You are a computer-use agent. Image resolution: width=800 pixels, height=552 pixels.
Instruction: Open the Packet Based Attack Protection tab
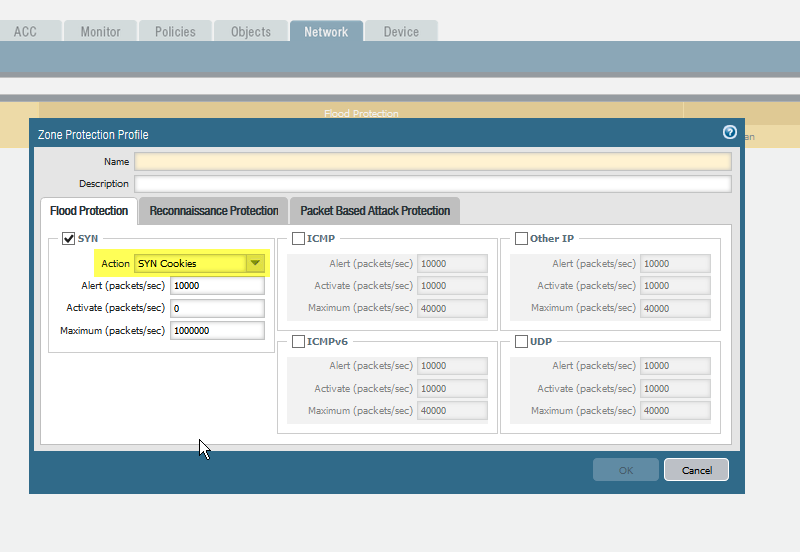pos(375,211)
